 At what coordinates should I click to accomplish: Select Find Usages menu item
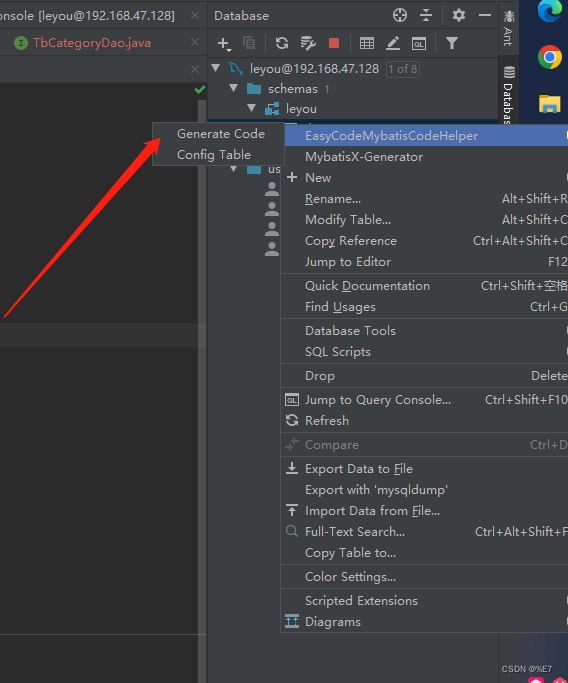pyautogui.click(x=424, y=307)
